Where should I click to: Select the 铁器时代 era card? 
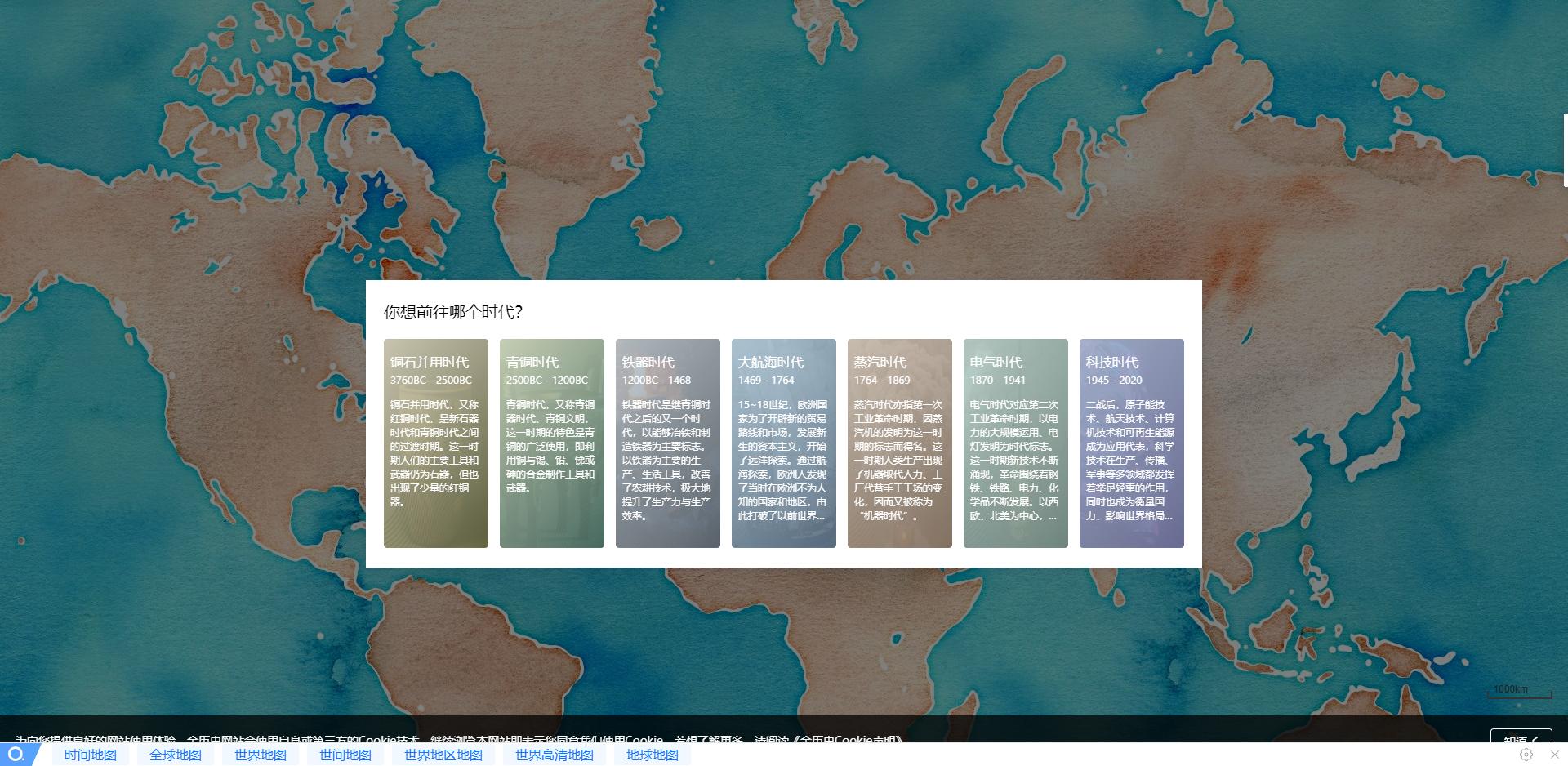coord(668,443)
